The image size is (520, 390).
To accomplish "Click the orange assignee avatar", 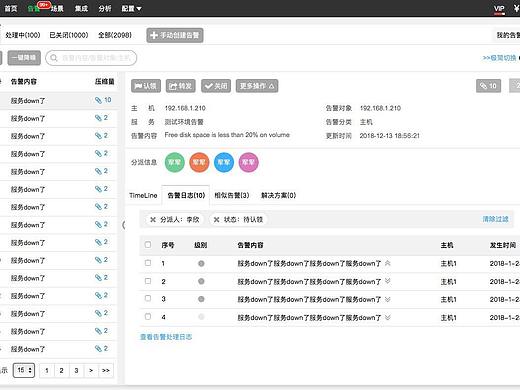I will (199, 162).
